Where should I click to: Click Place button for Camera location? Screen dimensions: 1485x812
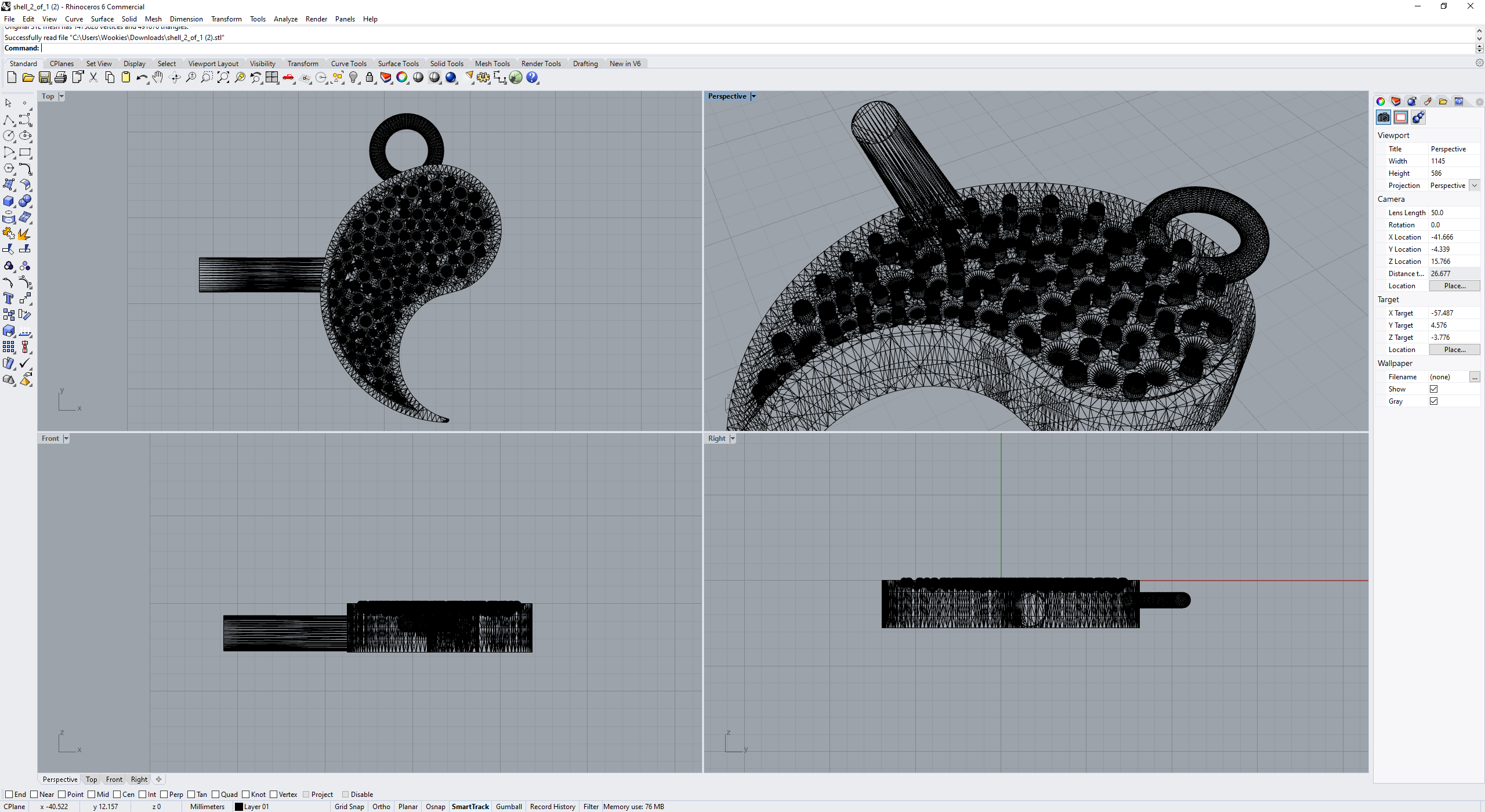pyautogui.click(x=1454, y=286)
